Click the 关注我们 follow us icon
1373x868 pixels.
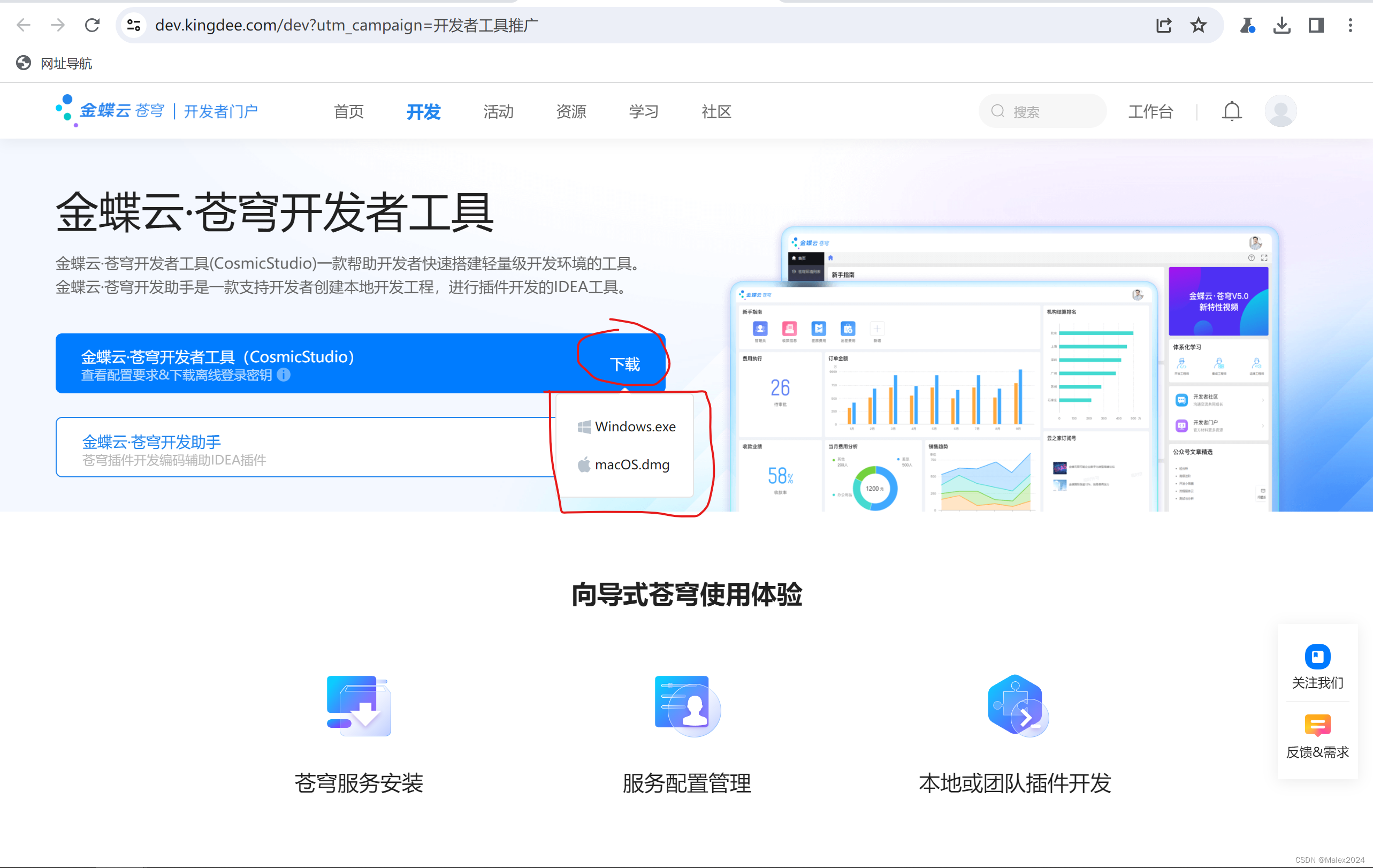tap(1317, 657)
